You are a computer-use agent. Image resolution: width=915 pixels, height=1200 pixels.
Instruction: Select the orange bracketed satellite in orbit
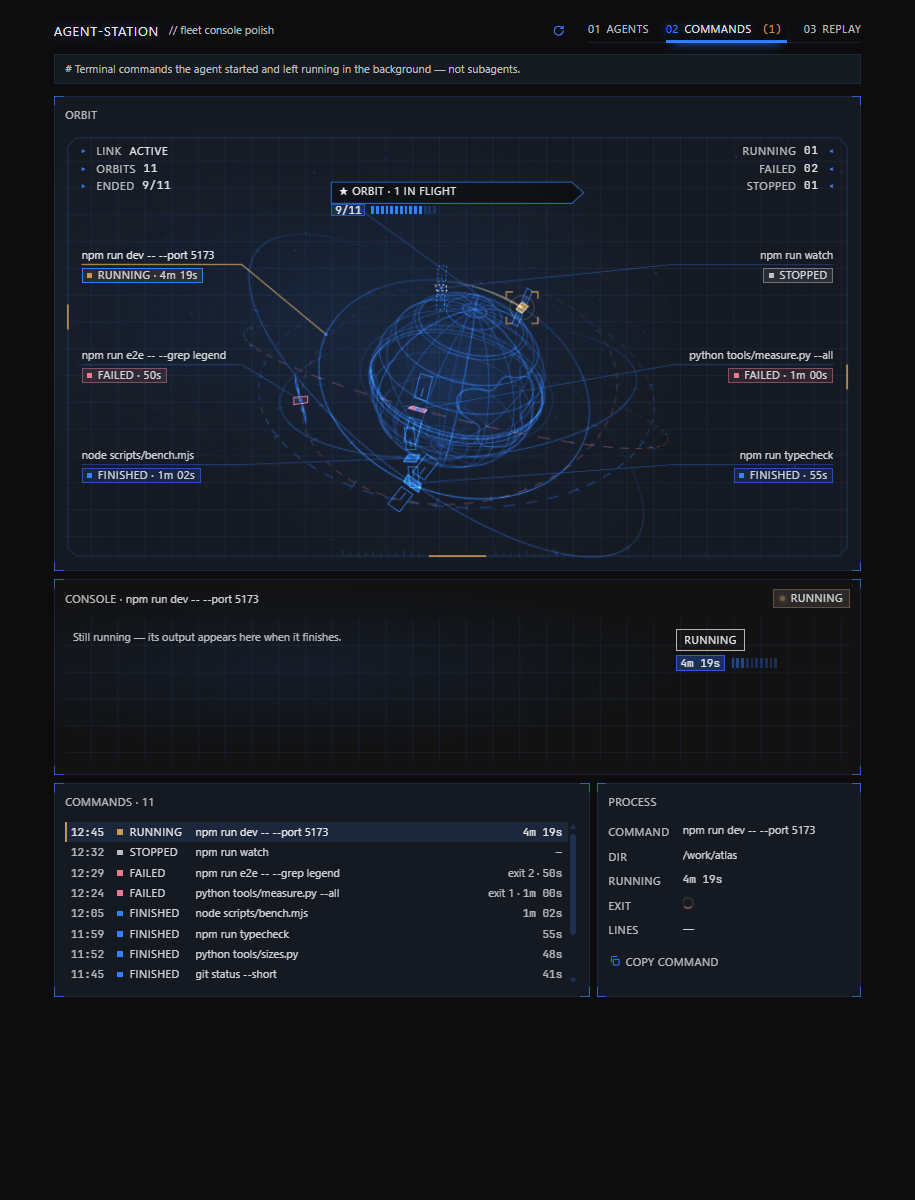tap(521, 307)
